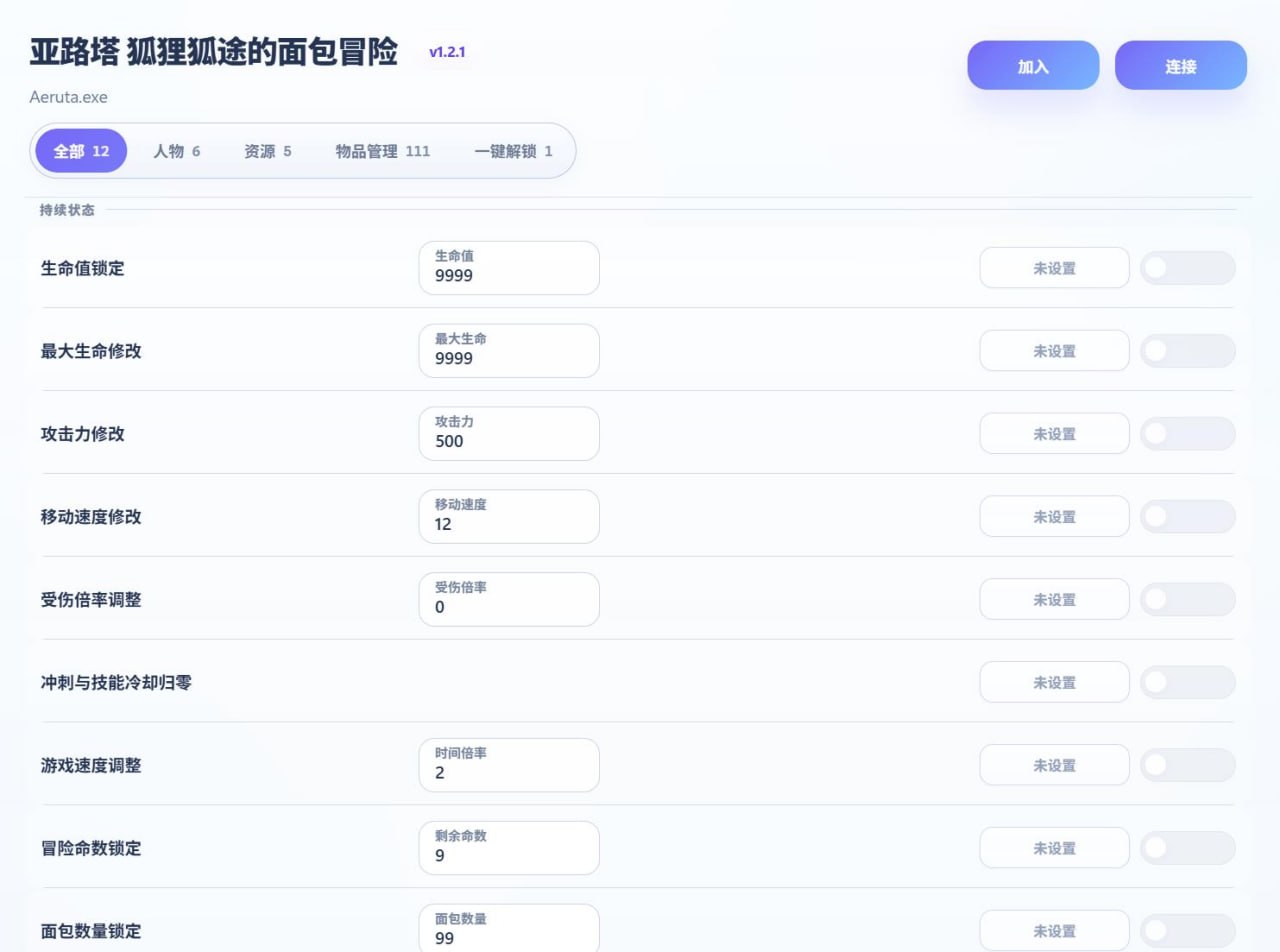This screenshot has height=952, width=1280.
Task: Open the 资源 tab
Action: (266, 151)
